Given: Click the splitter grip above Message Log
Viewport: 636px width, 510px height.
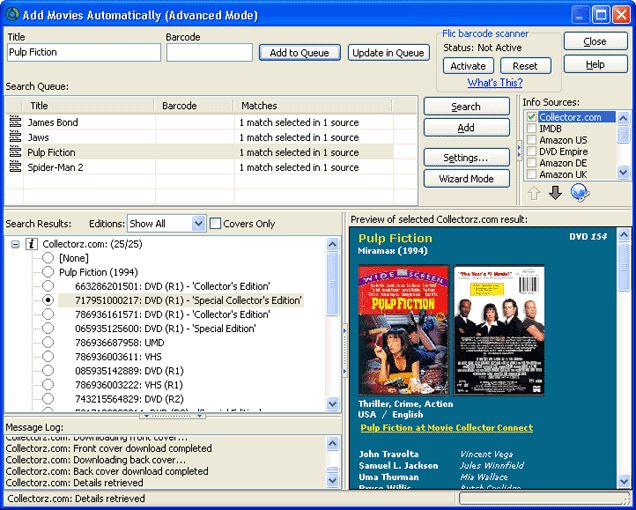Looking at the screenshot, I should 172,416.
